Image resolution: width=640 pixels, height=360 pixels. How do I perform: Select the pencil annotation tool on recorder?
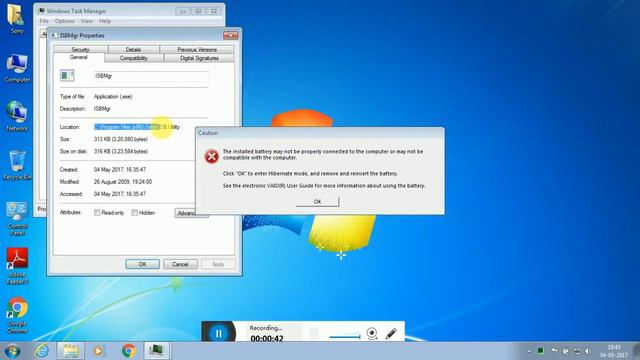[391, 333]
